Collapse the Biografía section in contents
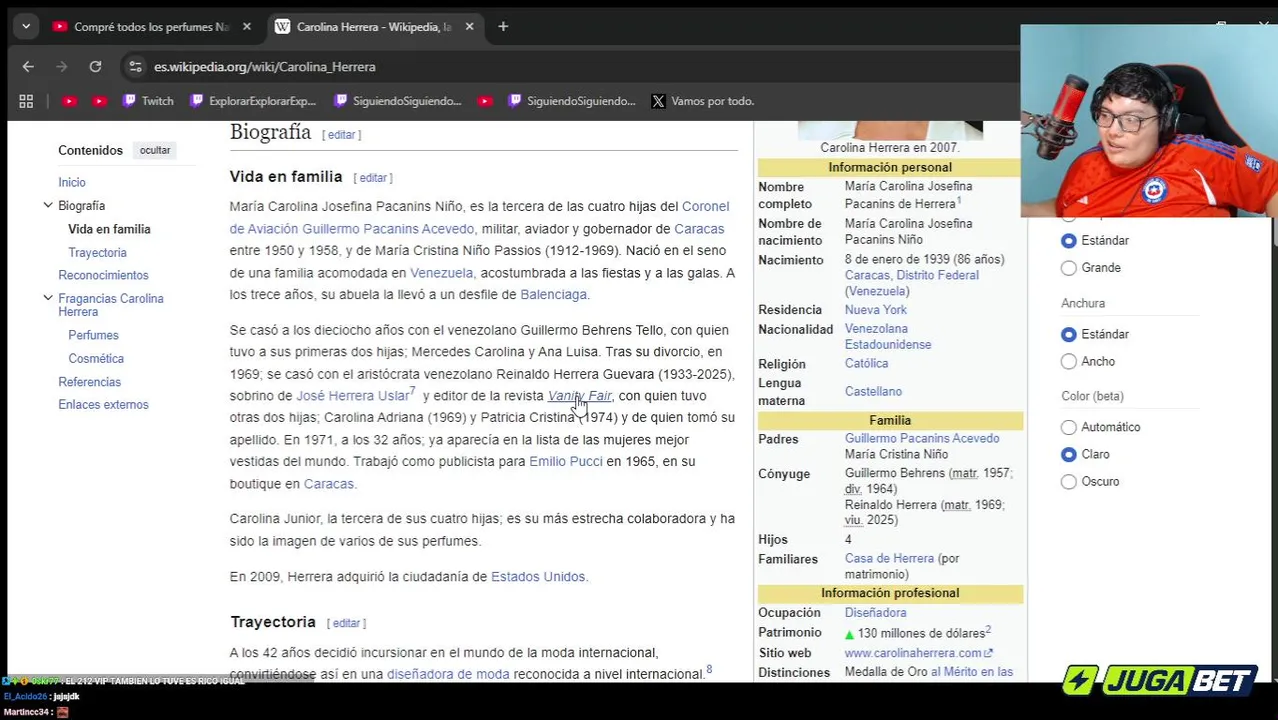The height and width of the screenshot is (720, 1278). click(47, 205)
